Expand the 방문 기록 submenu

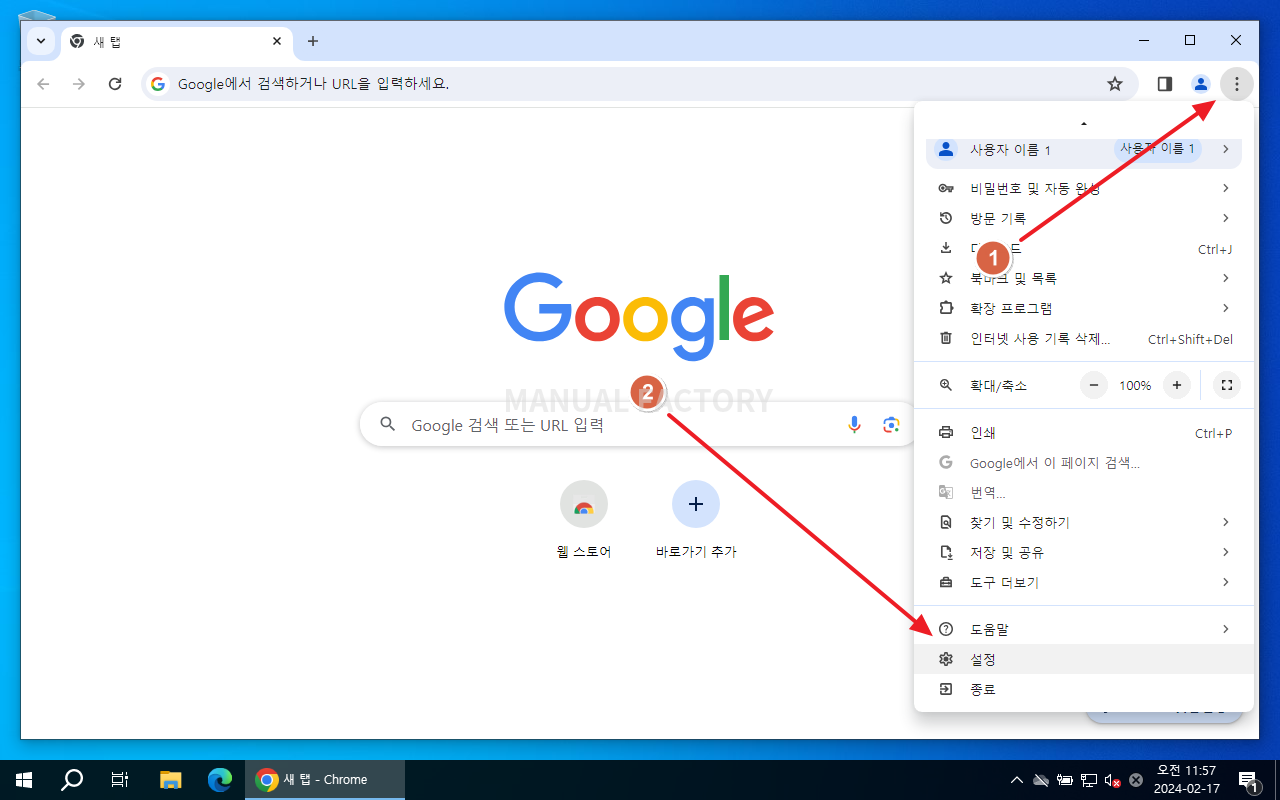[1084, 218]
